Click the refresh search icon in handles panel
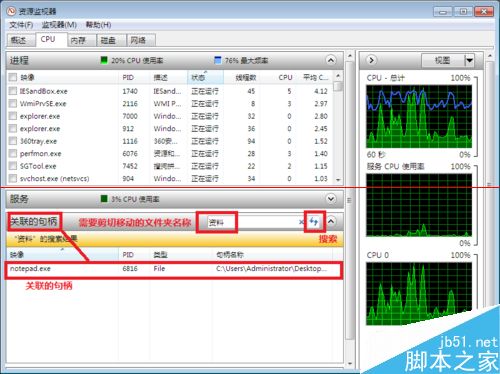The width and height of the screenshot is (500, 374). click(x=314, y=221)
